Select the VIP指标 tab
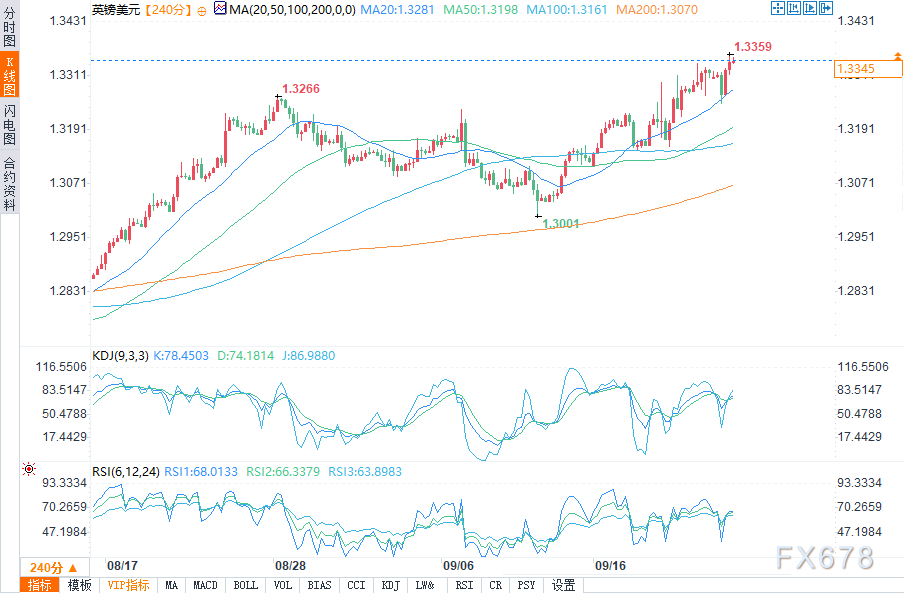This screenshot has height=593, width=904. [x=128, y=585]
